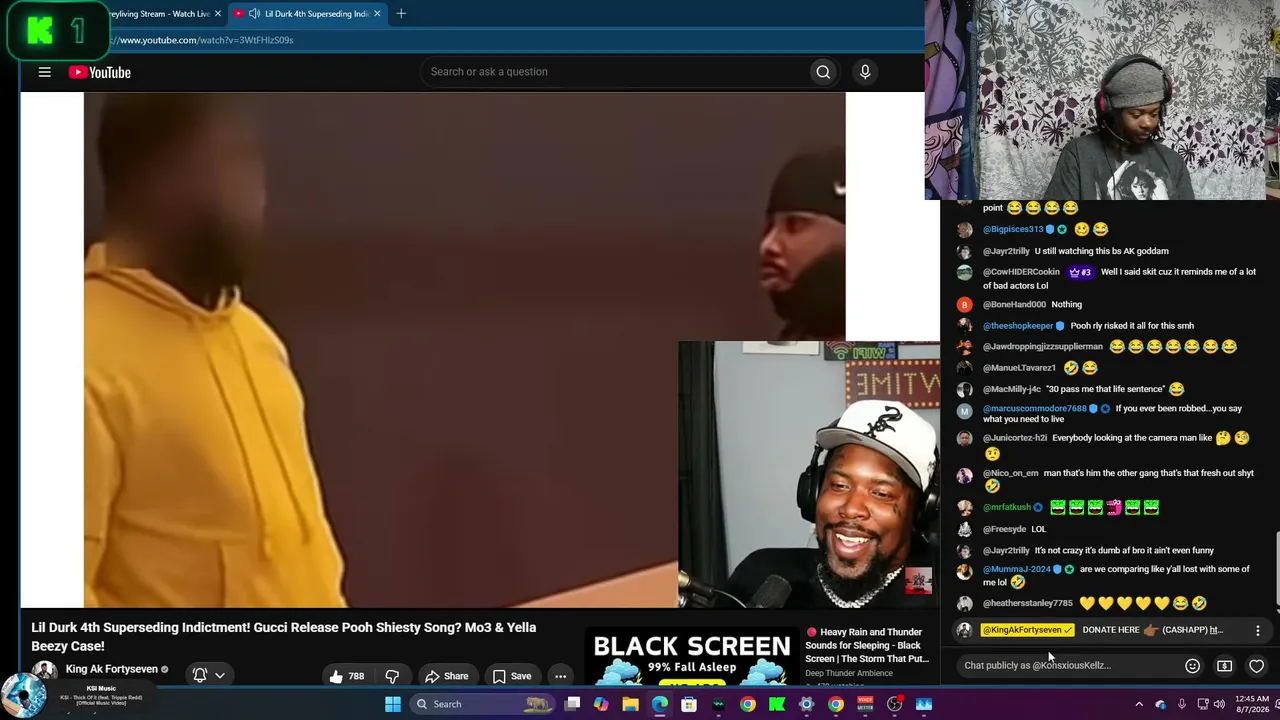Screen dimensions: 1280x720
Task: Open chat user @MummaJ-2024's profile
Action: pos(1018,570)
